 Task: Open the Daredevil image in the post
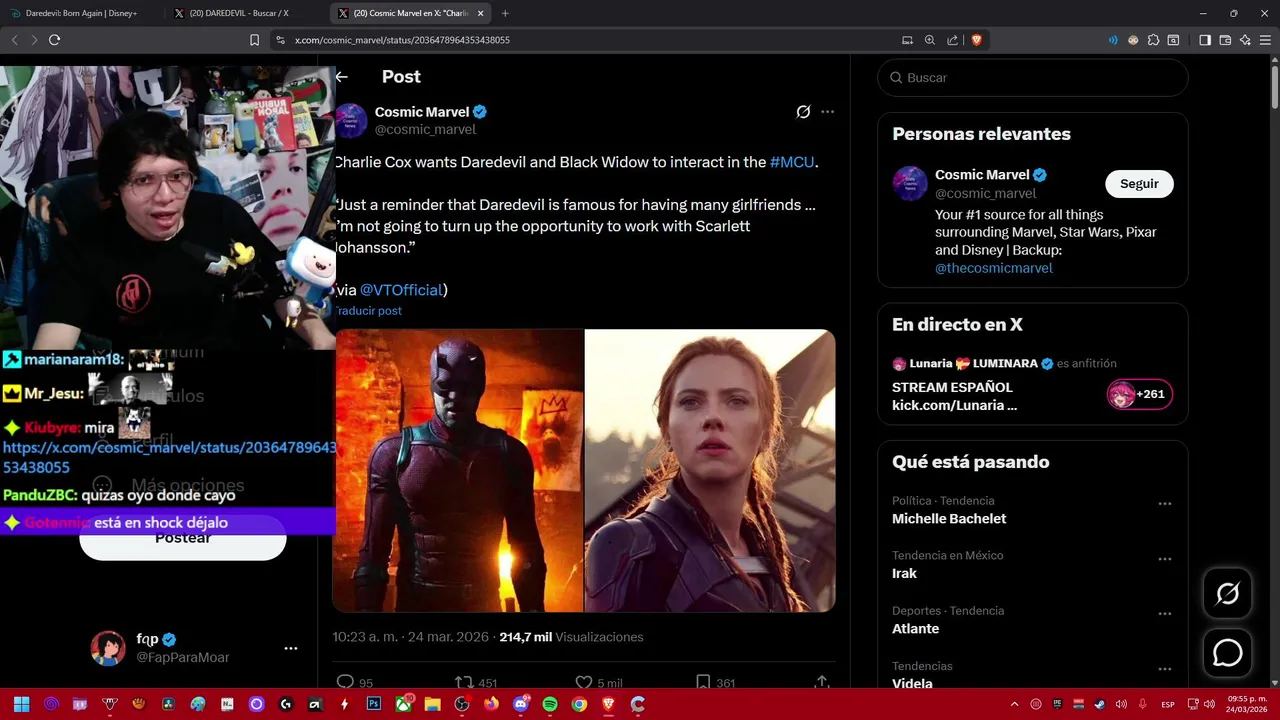[x=458, y=470]
